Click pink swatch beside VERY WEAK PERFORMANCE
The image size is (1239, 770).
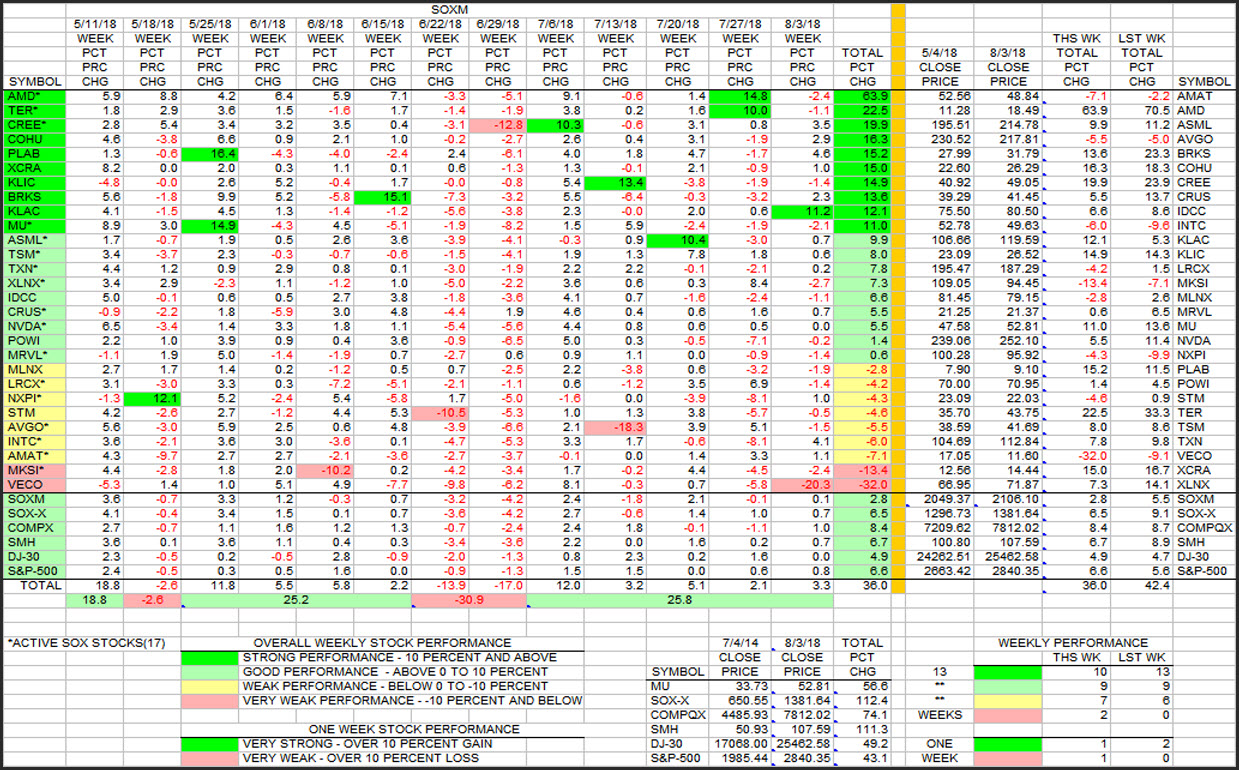[211, 700]
